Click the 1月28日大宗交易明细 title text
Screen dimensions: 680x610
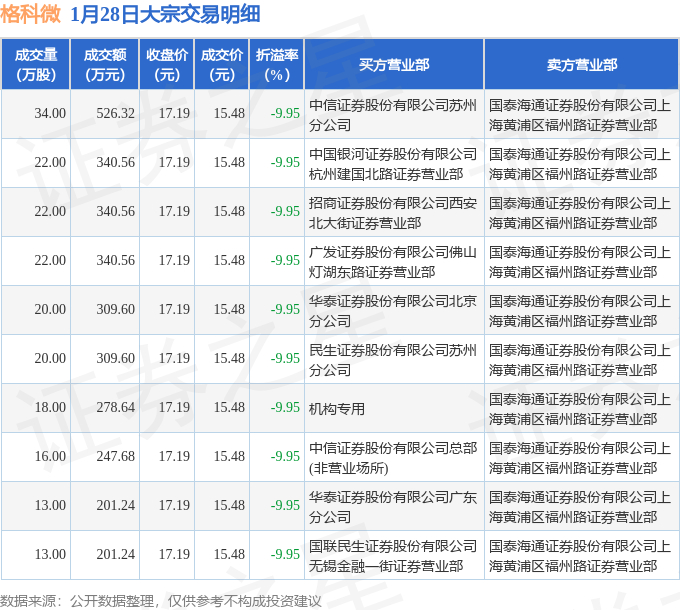pos(165,14)
